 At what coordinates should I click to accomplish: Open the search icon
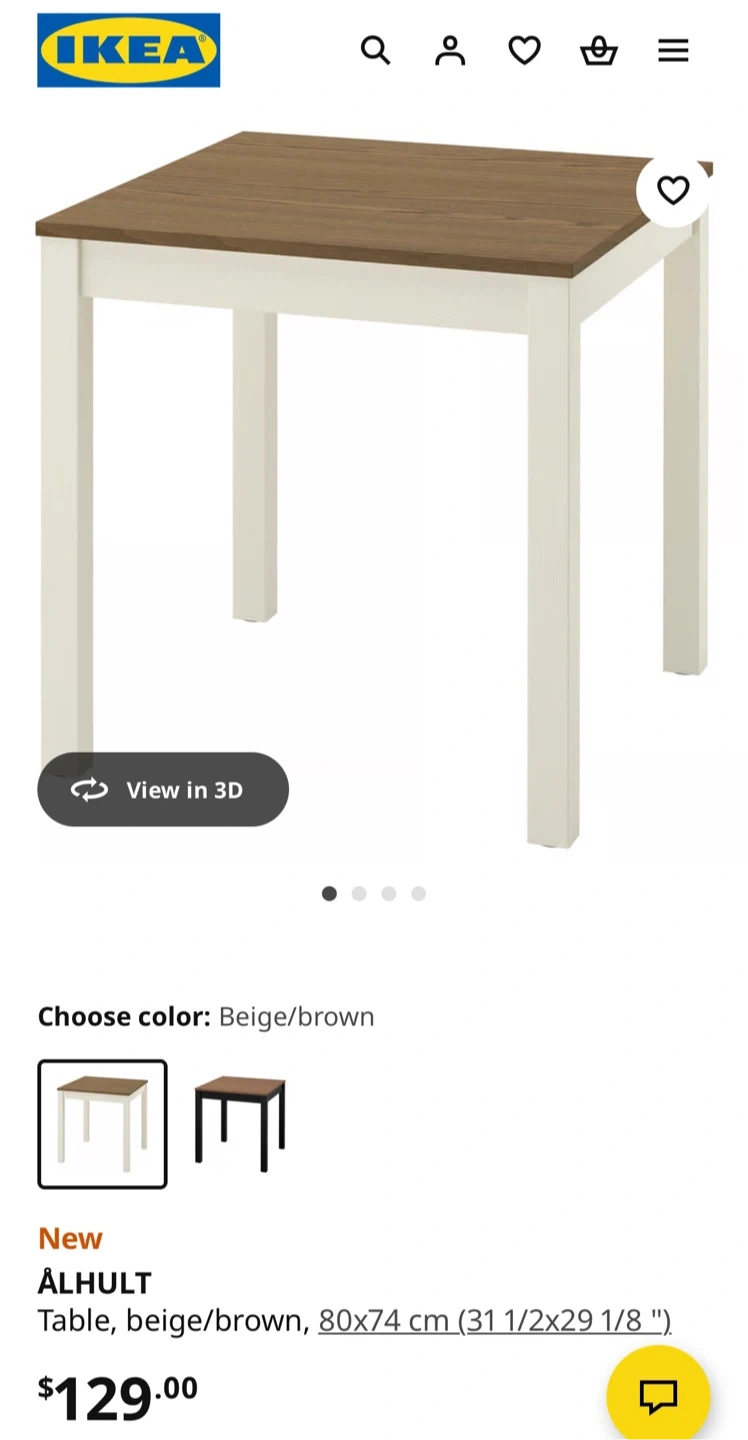click(x=375, y=50)
